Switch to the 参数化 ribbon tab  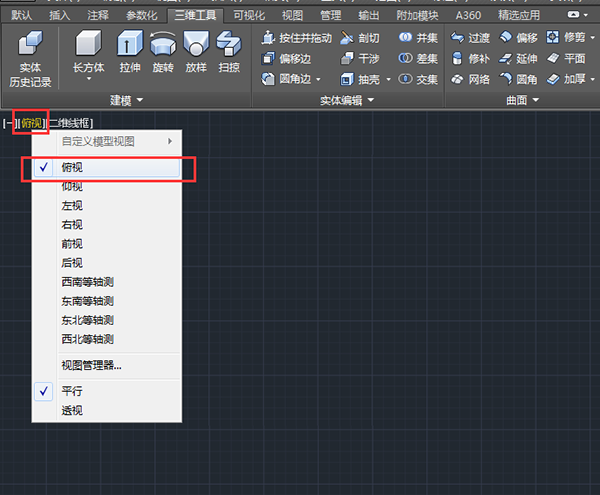(x=142, y=15)
